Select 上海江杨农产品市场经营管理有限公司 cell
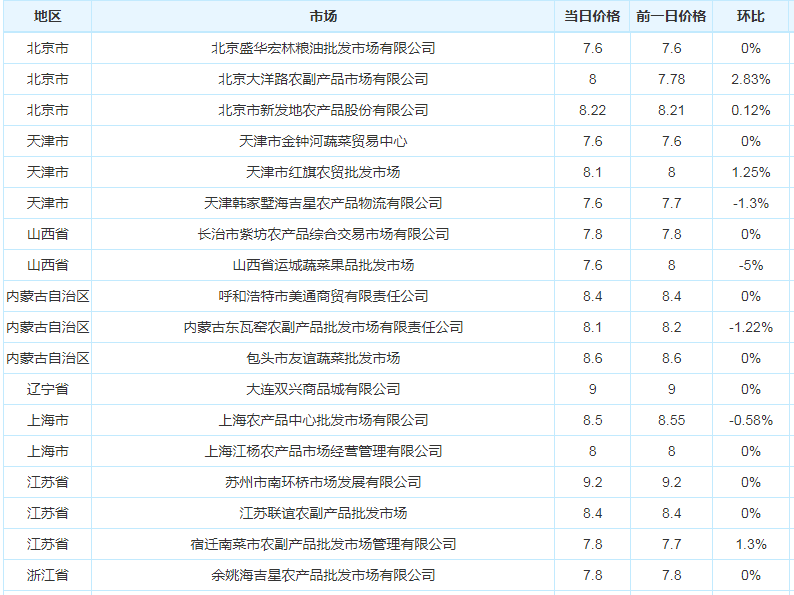This screenshot has height=595, width=794. pyautogui.click(x=323, y=451)
